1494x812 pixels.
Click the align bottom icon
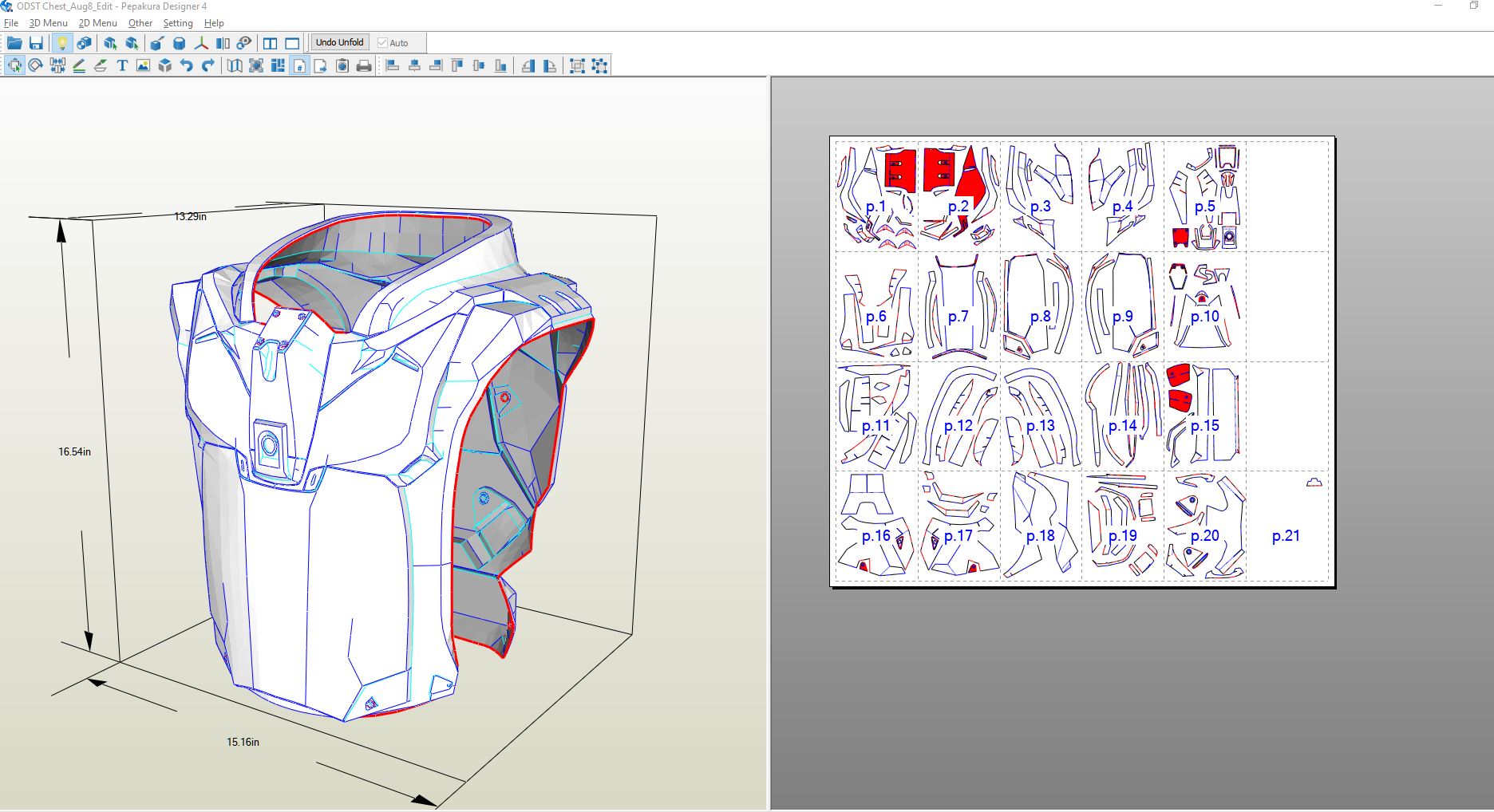click(500, 65)
